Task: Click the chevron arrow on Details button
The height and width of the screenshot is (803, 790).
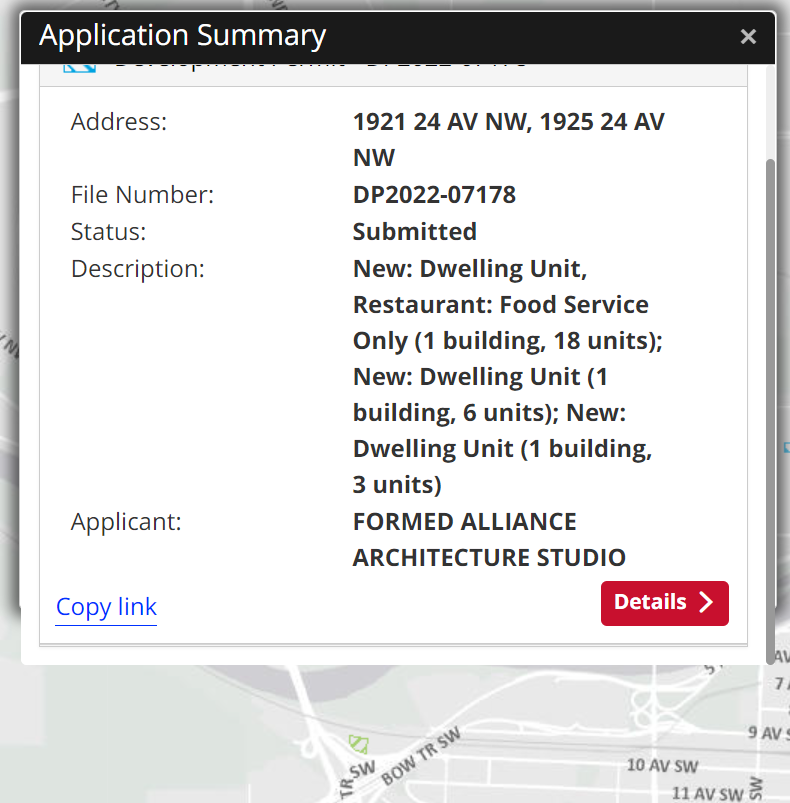Action: pos(706,602)
